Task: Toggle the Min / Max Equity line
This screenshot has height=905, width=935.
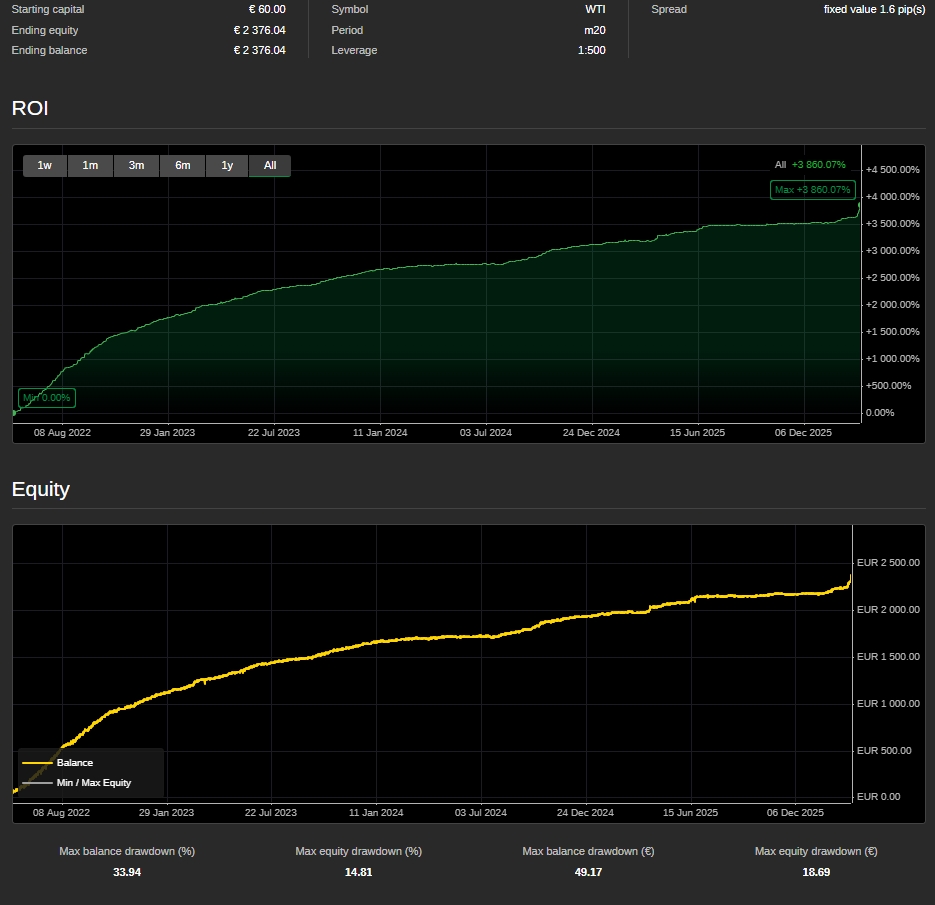Action: coord(93,783)
